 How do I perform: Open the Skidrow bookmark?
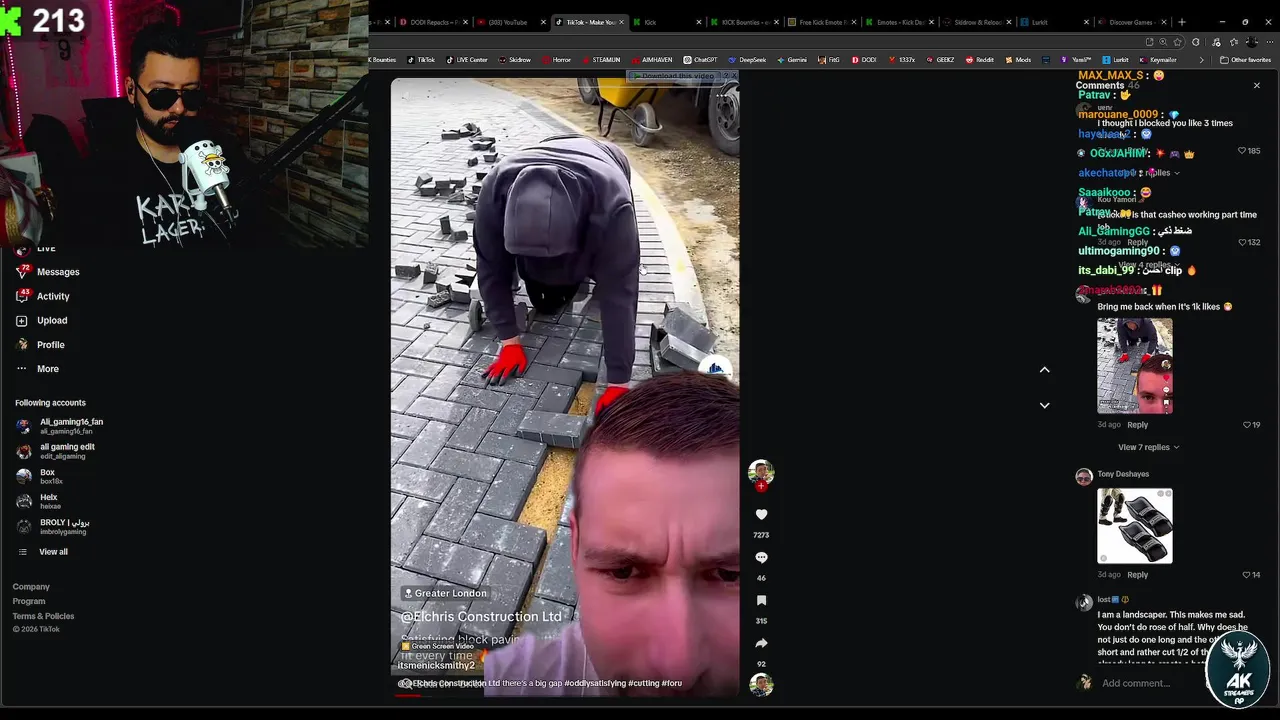click(x=515, y=60)
